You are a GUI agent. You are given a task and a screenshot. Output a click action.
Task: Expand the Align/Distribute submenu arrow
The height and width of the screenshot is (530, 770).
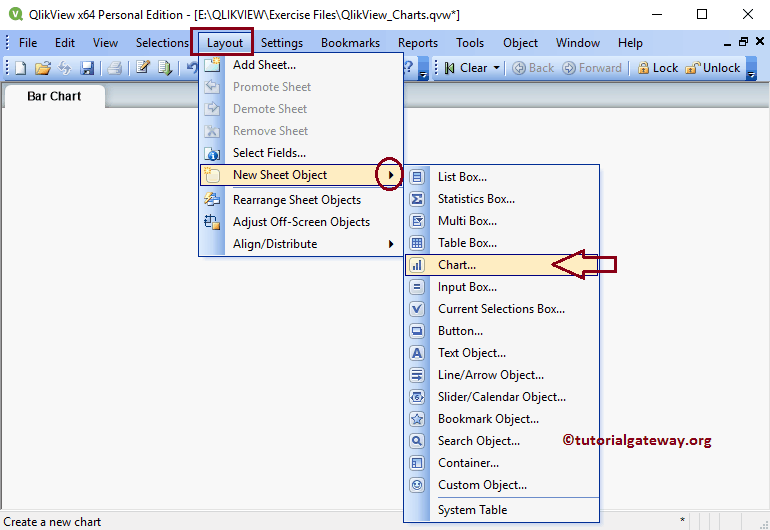pos(391,244)
